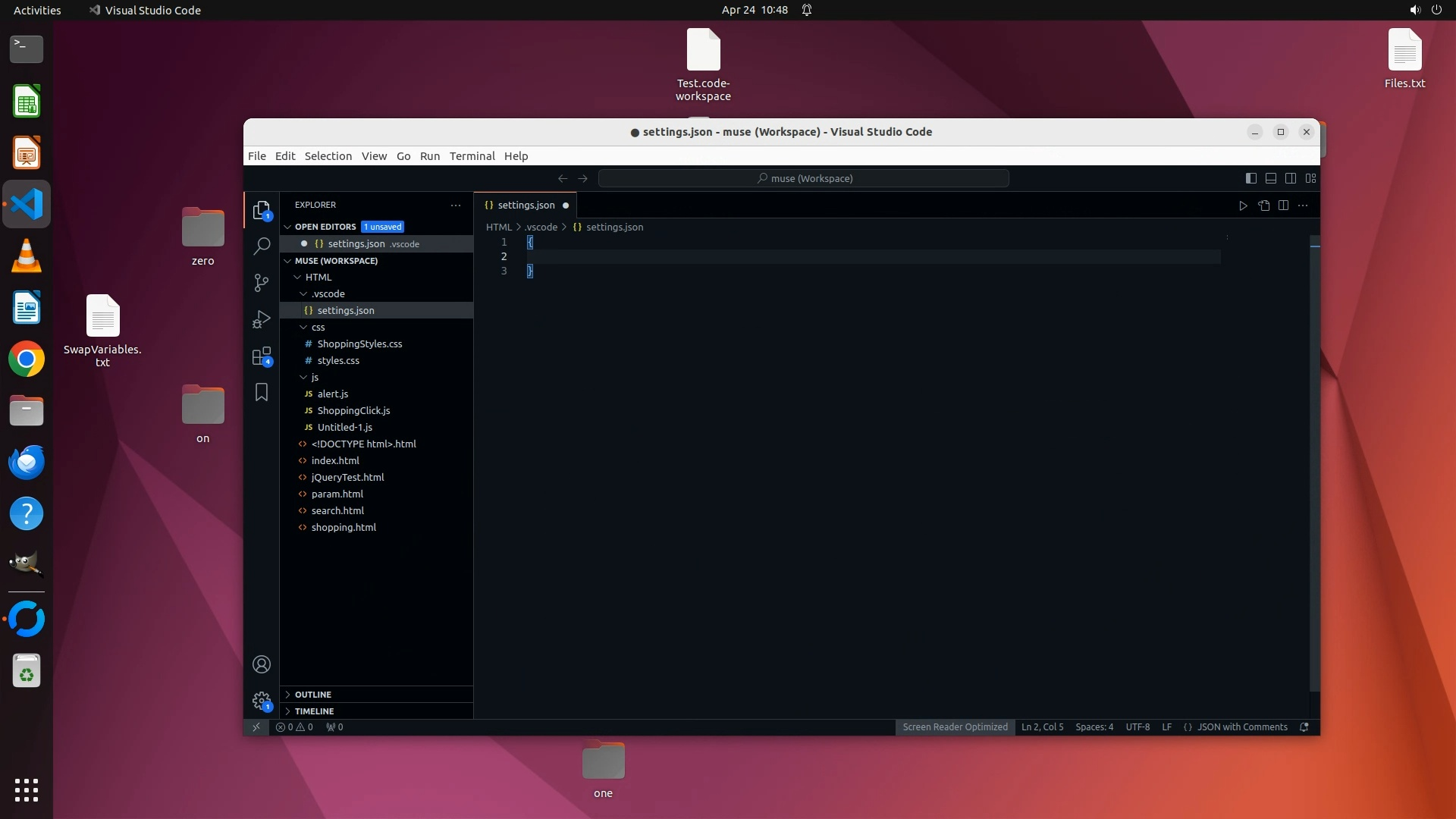Open the Manage gear menu
Viewport: 1456px width, 819px height.
click(x=262, y=701)
